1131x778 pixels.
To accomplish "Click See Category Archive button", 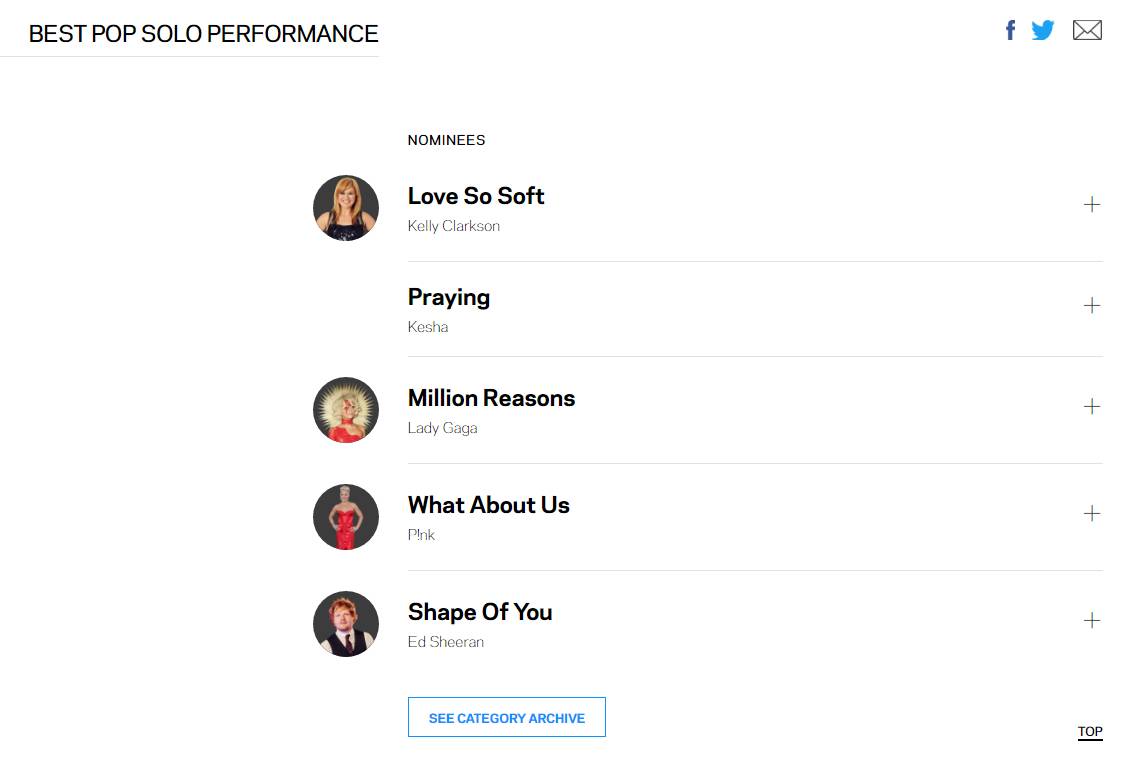I will (x=506, y=717).
